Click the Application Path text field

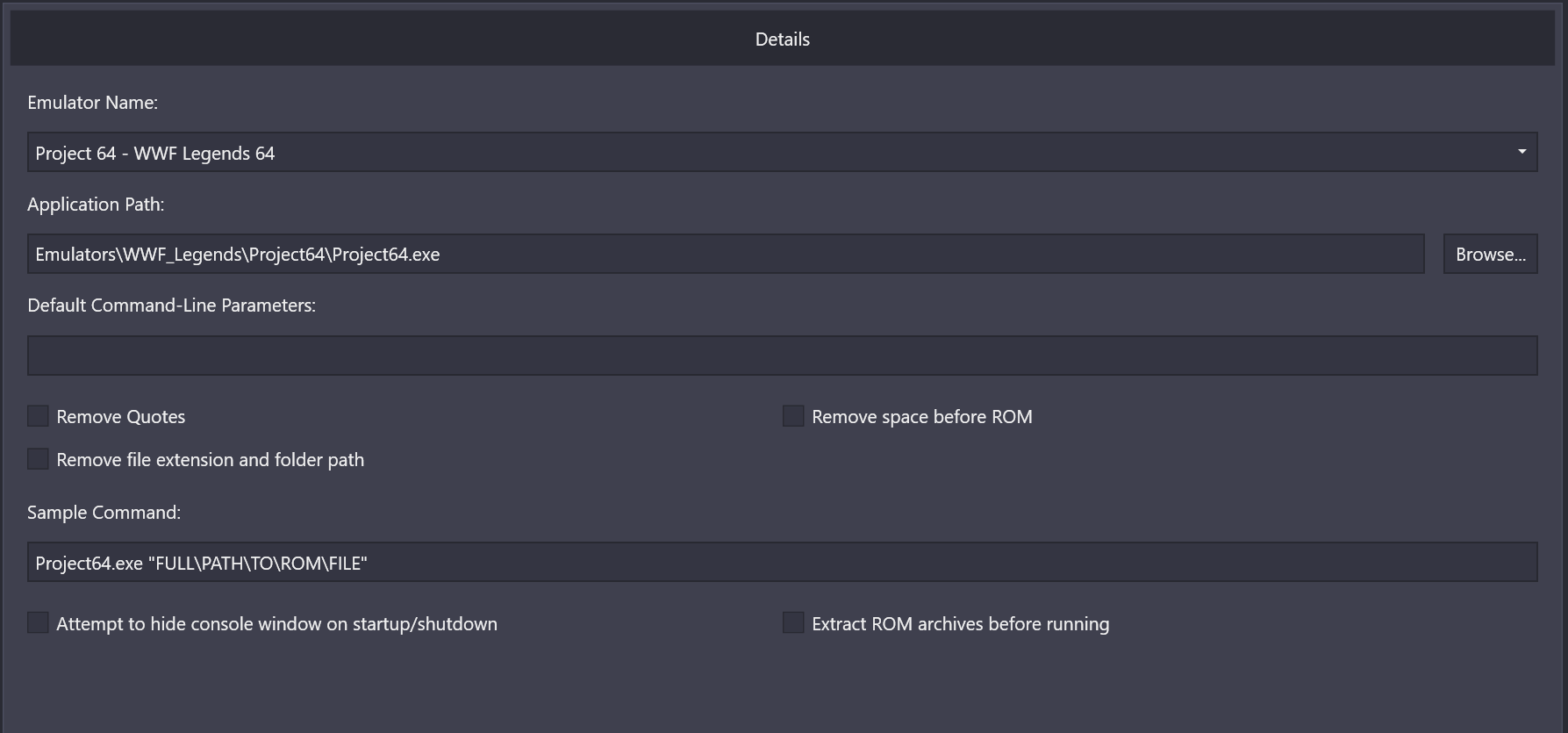[x=726, y=254]
